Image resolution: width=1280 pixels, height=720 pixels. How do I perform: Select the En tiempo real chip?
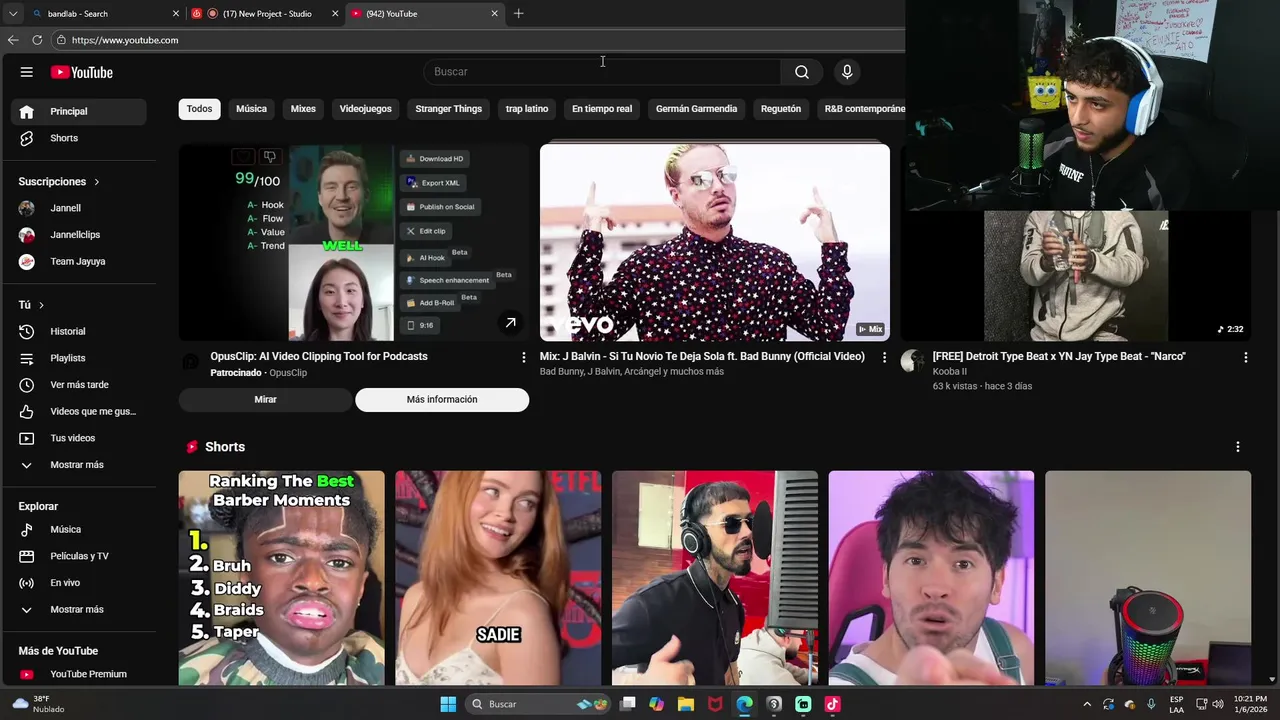(602, 109)
